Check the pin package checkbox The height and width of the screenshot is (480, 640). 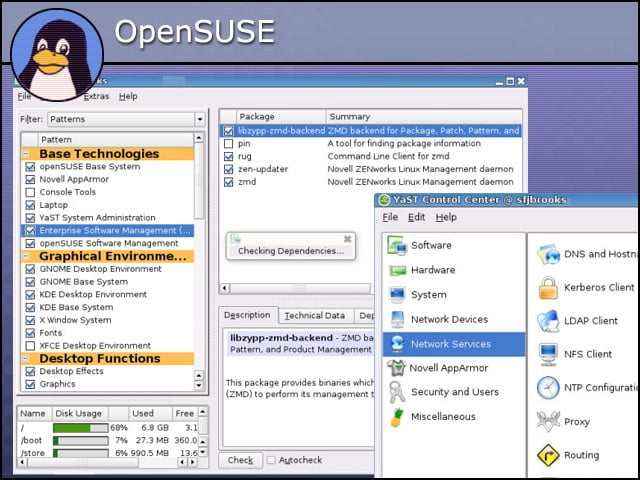[x=229, y=144]
